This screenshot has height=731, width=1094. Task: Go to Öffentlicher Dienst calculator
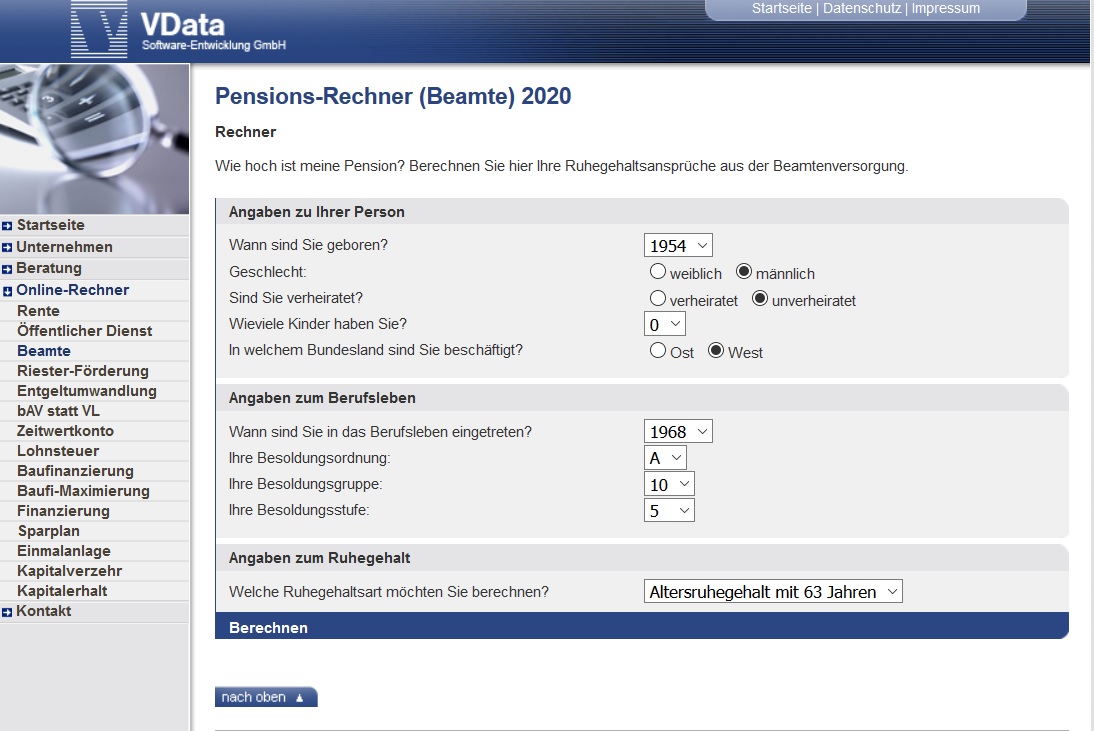84,331
